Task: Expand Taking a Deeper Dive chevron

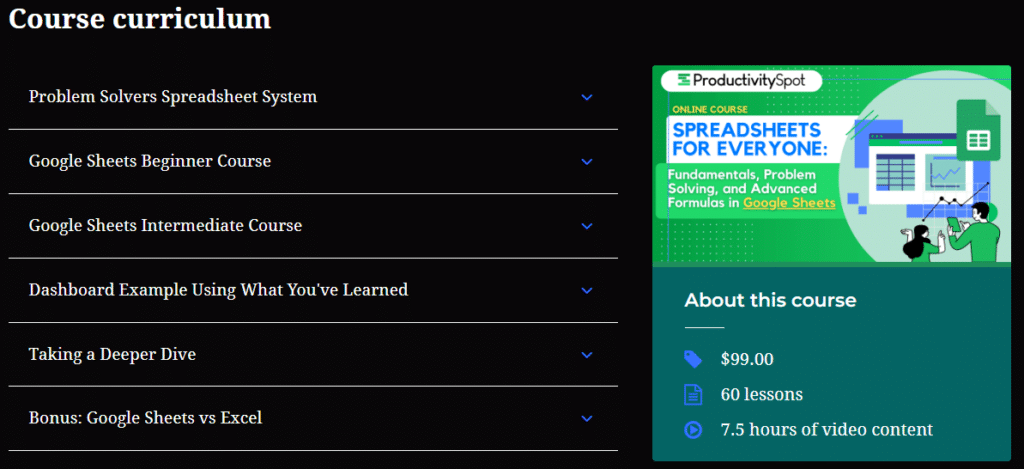Action: 586,355
